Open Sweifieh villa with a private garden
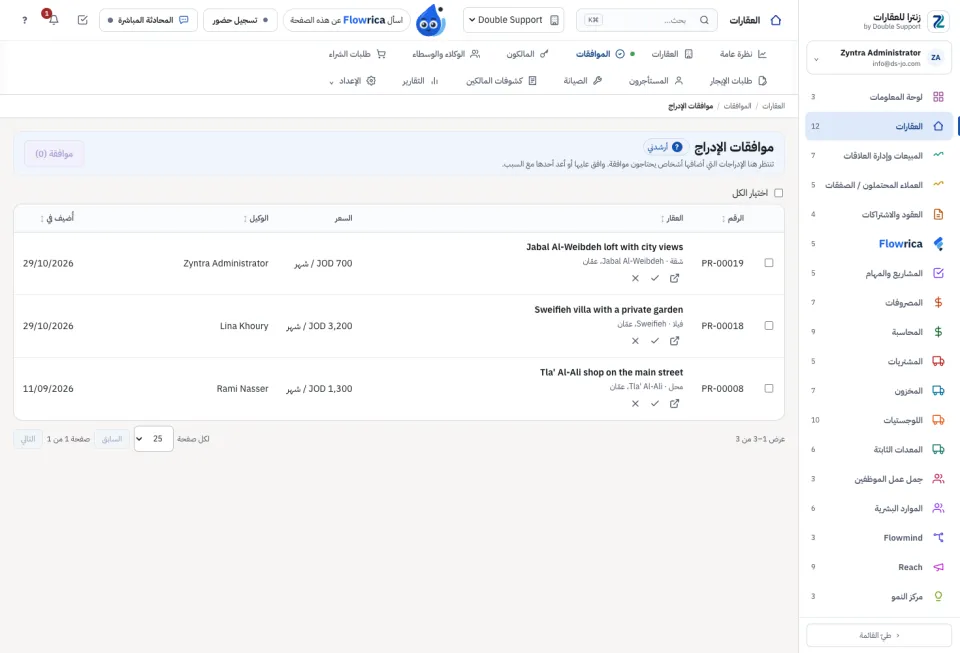This screenshot has width=960, height=653. click(x=609, y=310)
